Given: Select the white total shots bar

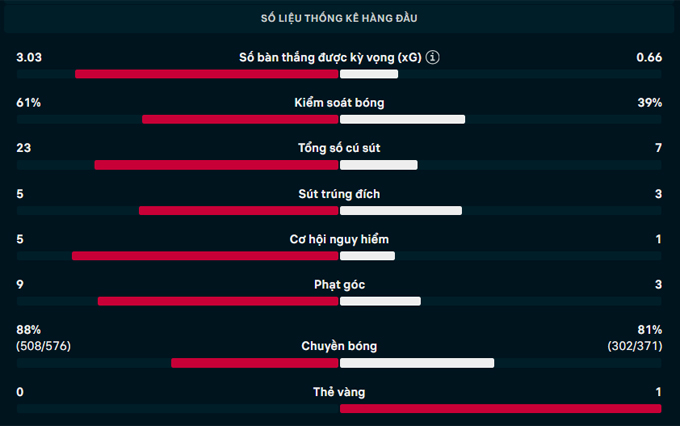Looking at the screenshot, I should [379, 165].
